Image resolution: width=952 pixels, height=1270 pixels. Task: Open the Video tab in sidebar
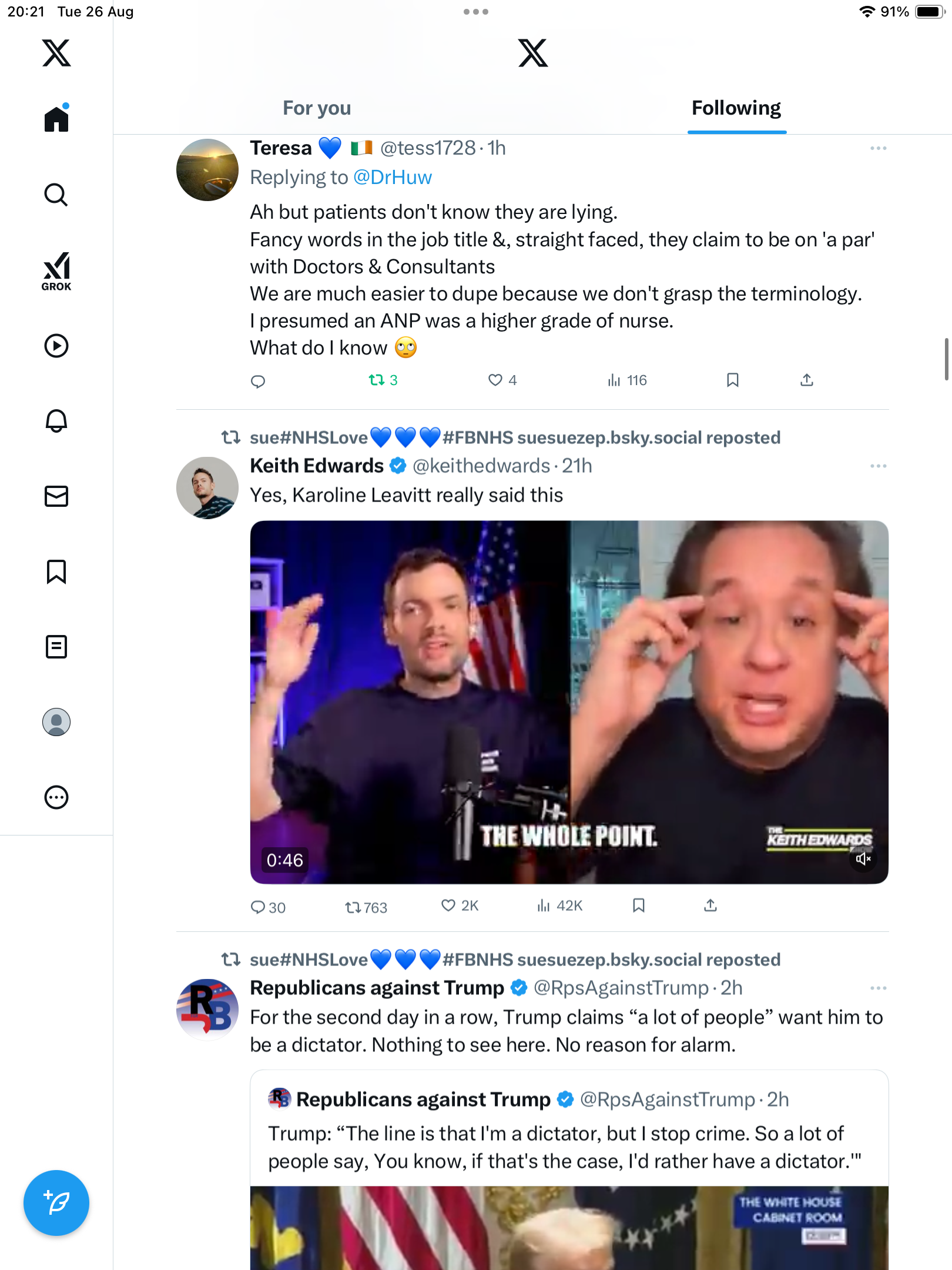click(x=56, y=346)
